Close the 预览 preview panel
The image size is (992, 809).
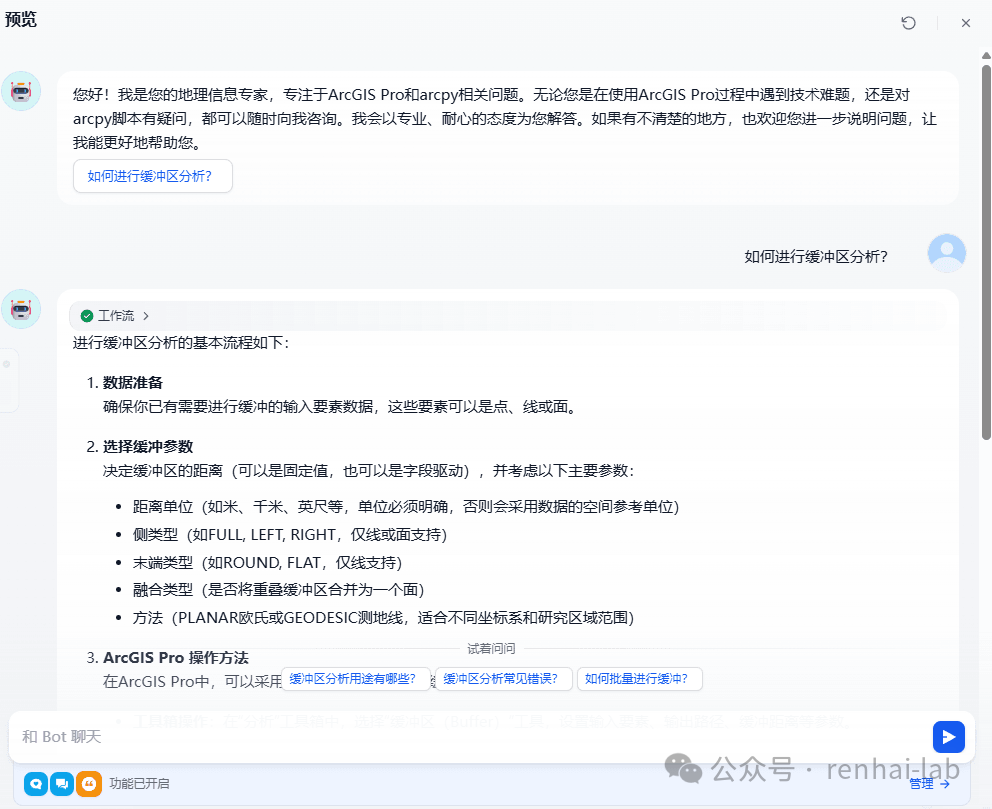tap(965, 22)
